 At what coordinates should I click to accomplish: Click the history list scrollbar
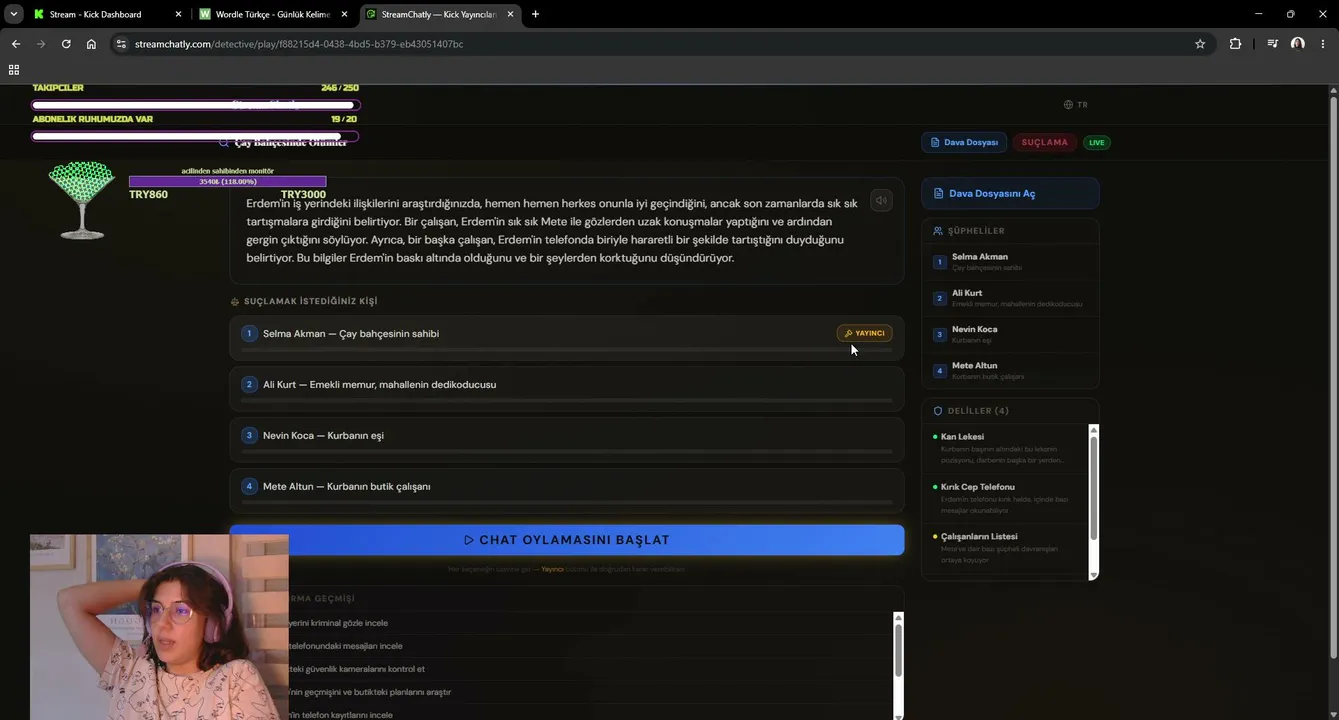click(898, 648)
